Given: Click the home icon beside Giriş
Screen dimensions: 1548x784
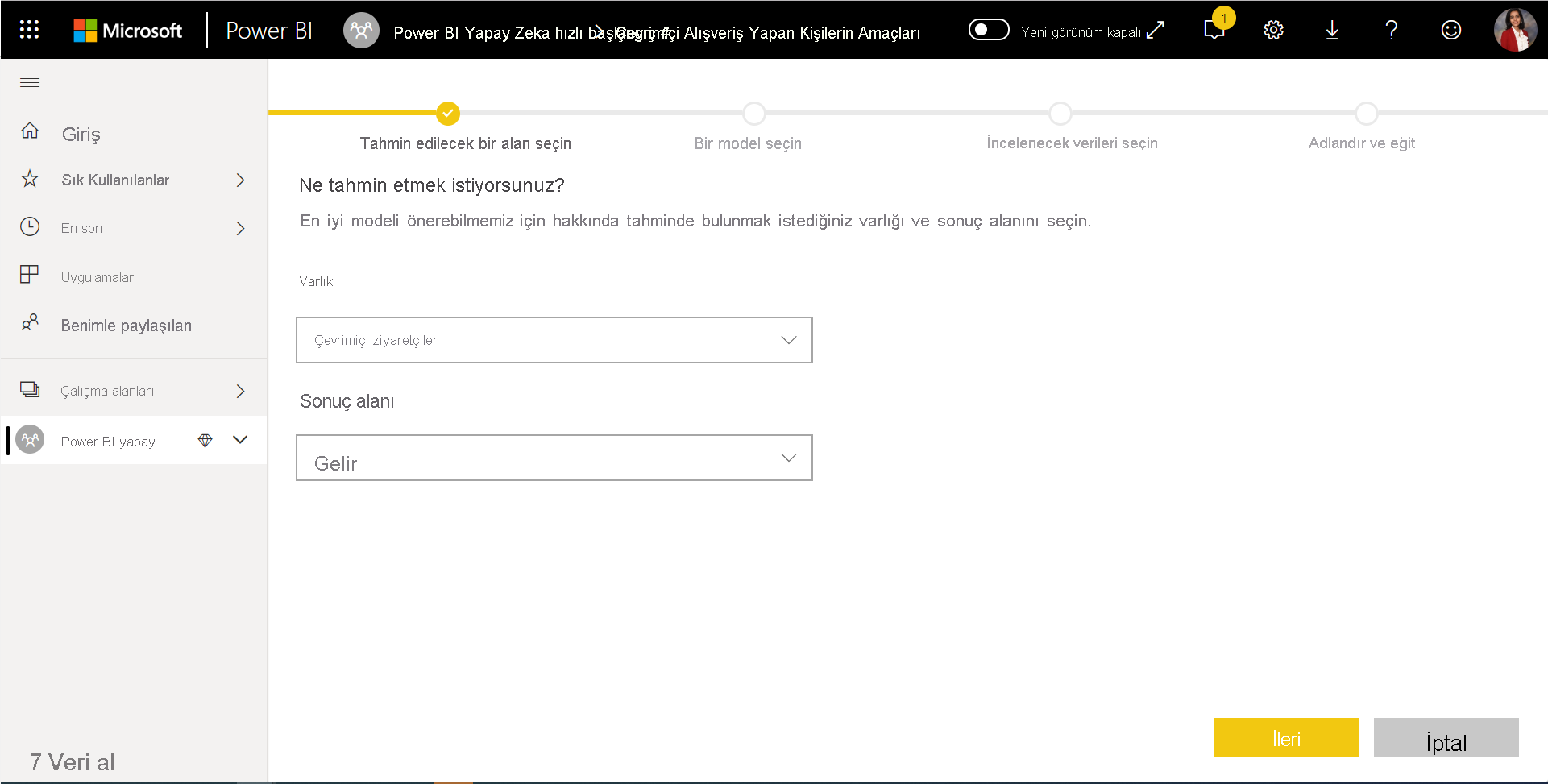Looking at the screenshot, I should pos(30,130).
